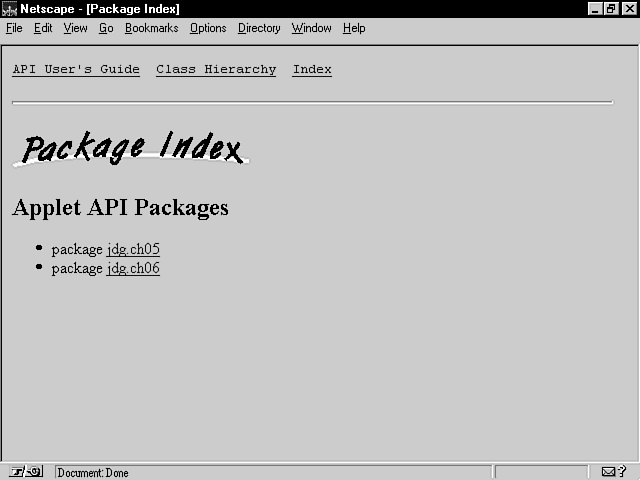The width and height of the screenshot is (640, 480).
Task: Restore the Netscape window size
Action: [x=611, y=9]
